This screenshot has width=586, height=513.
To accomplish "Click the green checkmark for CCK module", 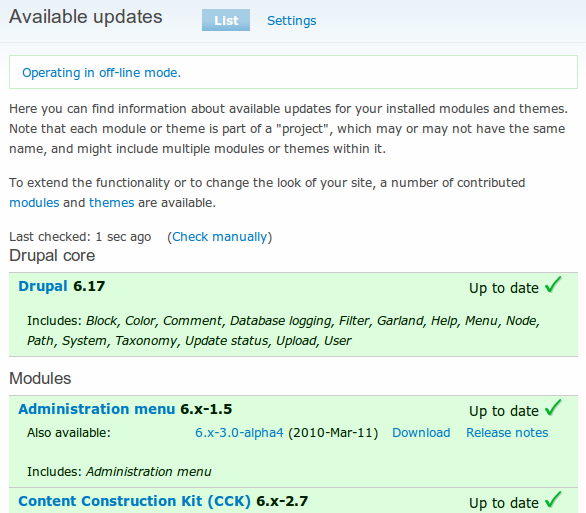I will [553, 500].
